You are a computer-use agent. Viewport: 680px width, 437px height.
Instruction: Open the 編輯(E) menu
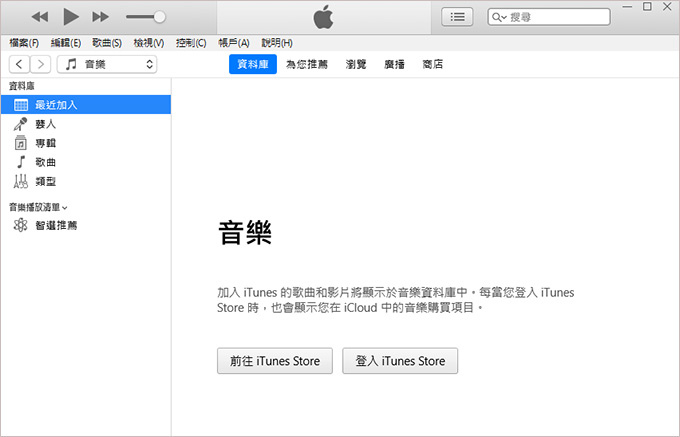point(65,43)
